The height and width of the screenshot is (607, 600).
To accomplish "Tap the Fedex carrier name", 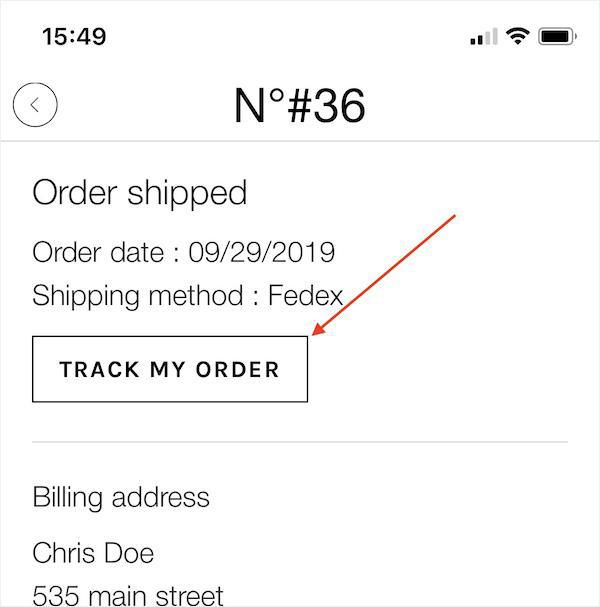I will coord(305,296).
